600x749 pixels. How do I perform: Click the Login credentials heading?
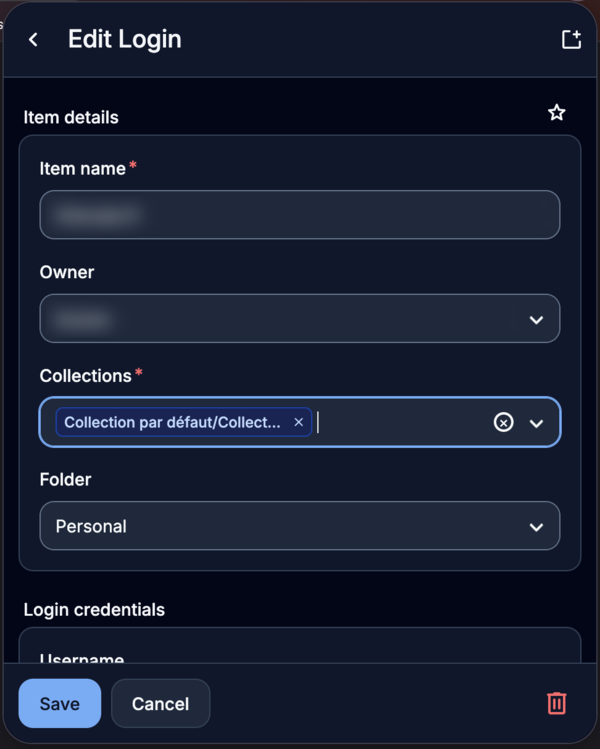tap(94, 610)
